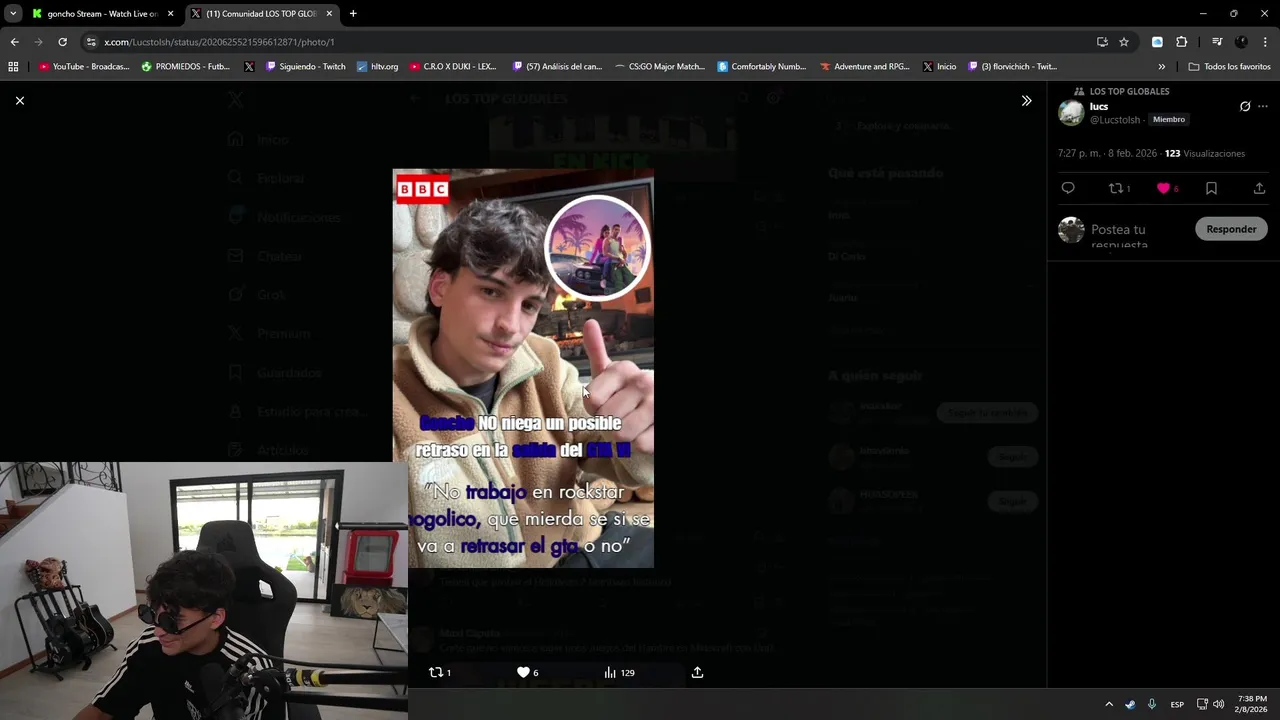
Task: Show hidden bookmarks overflow chevron
Action: (1161, 66)
